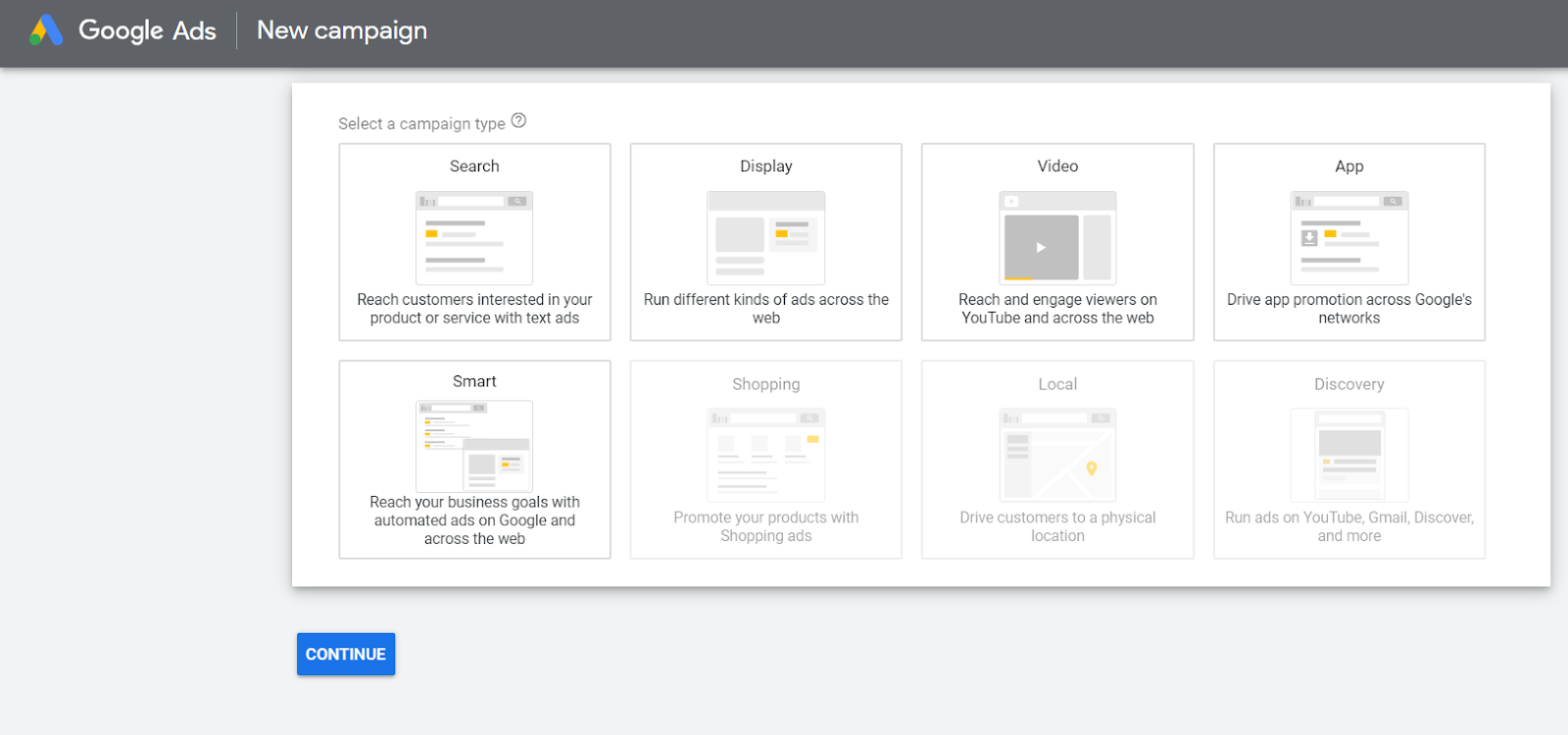Click 'Reach your business goals' description

pos(474,520)
